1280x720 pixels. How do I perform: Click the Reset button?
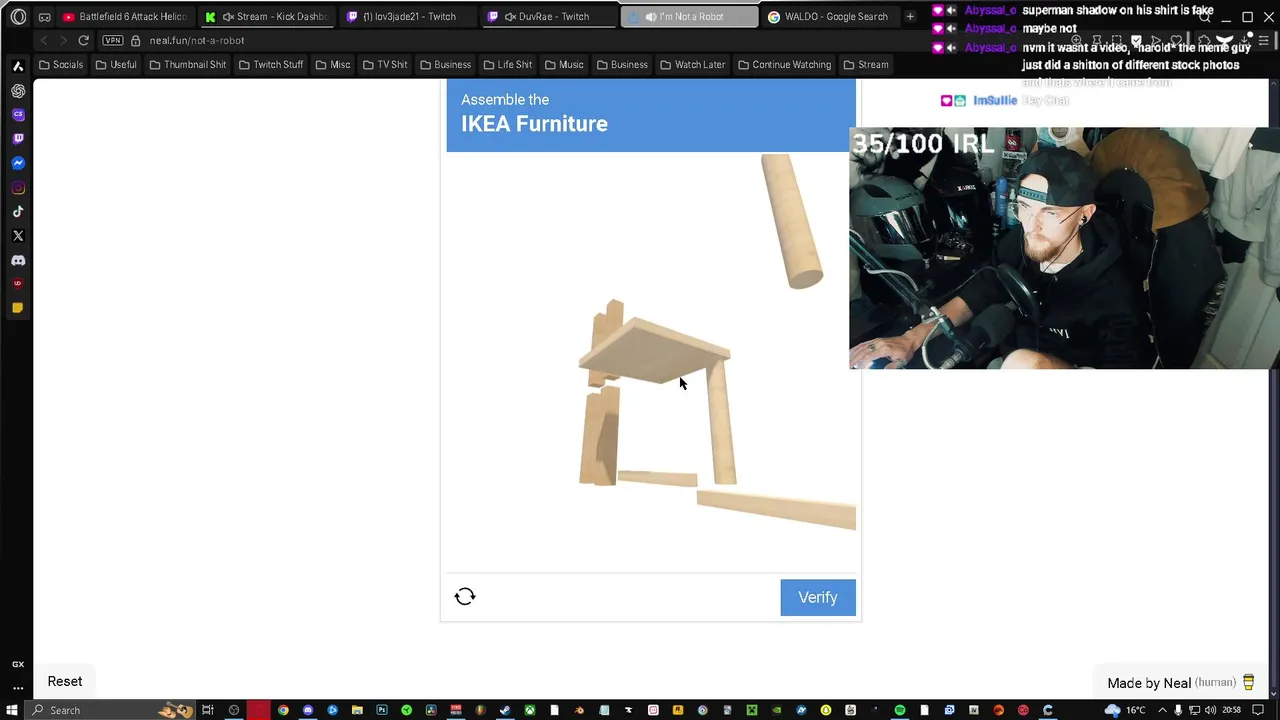pyautogui.click(x=65, y=681)
